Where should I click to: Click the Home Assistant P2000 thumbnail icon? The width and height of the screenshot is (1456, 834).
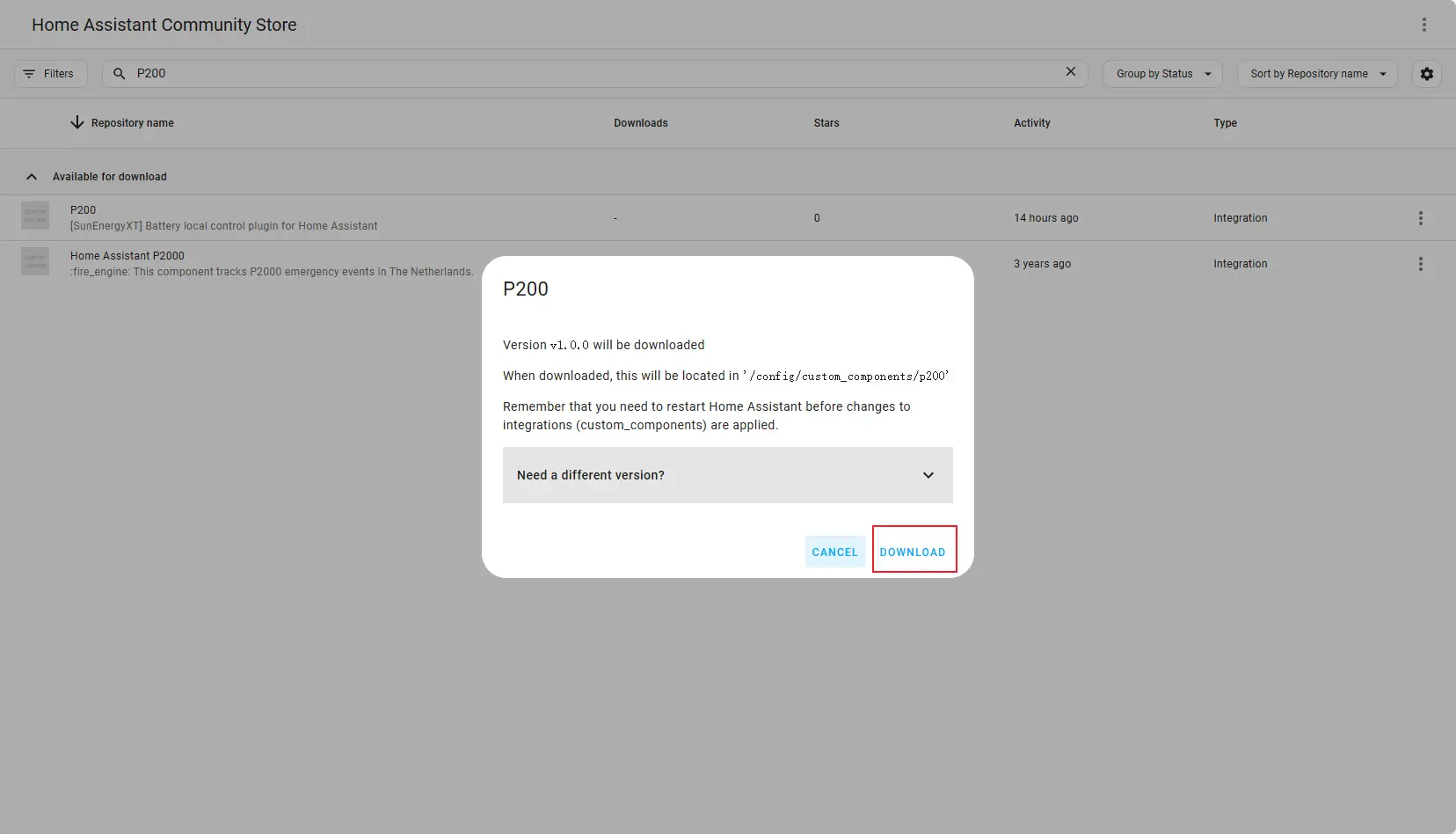[x=35, y=261]
